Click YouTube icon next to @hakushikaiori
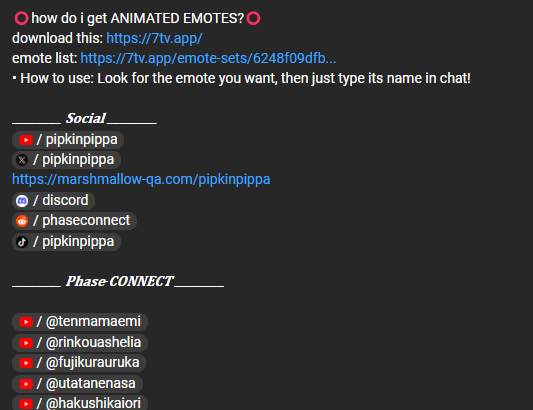 tap(26, 404)
